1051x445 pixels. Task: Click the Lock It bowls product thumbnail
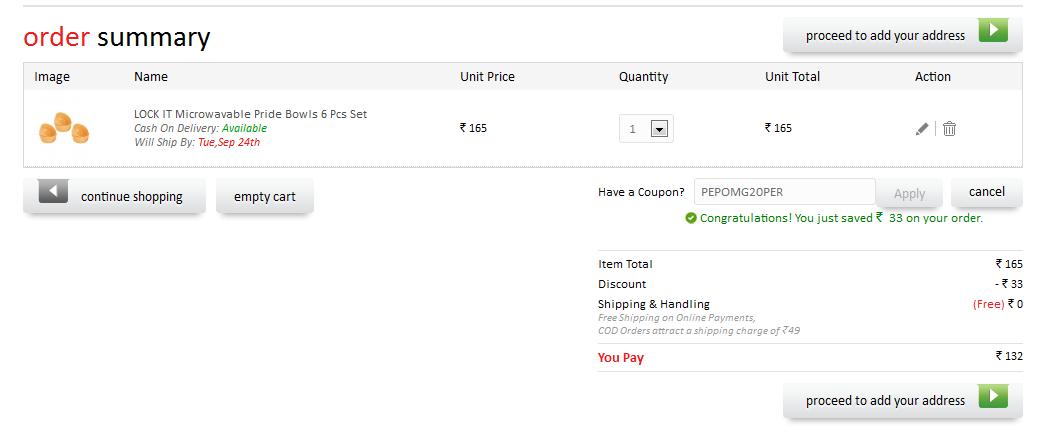point(64,128)
